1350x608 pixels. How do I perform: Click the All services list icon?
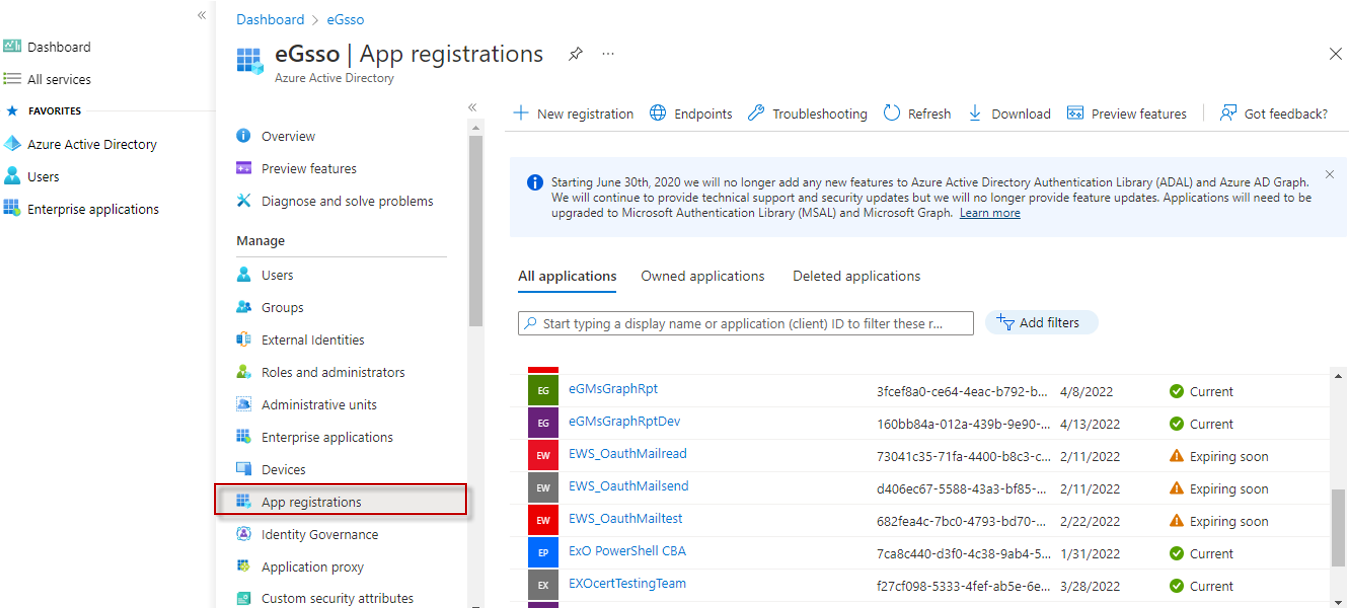point(12,79)
